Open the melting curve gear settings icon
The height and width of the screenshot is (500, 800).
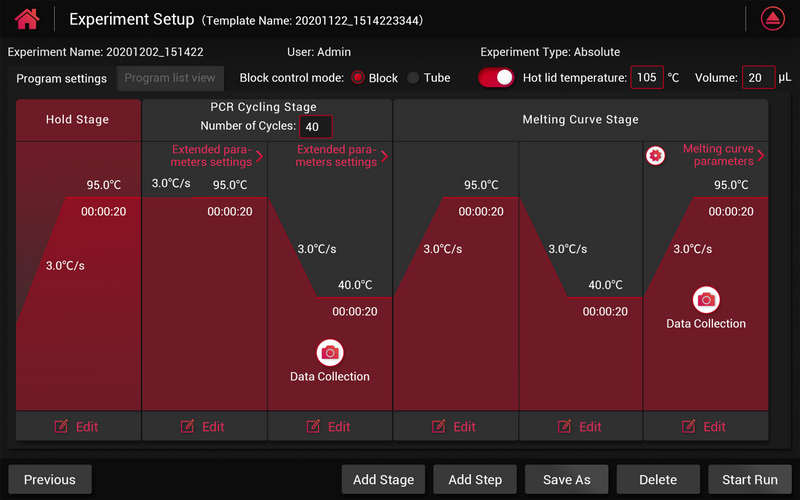655,155
